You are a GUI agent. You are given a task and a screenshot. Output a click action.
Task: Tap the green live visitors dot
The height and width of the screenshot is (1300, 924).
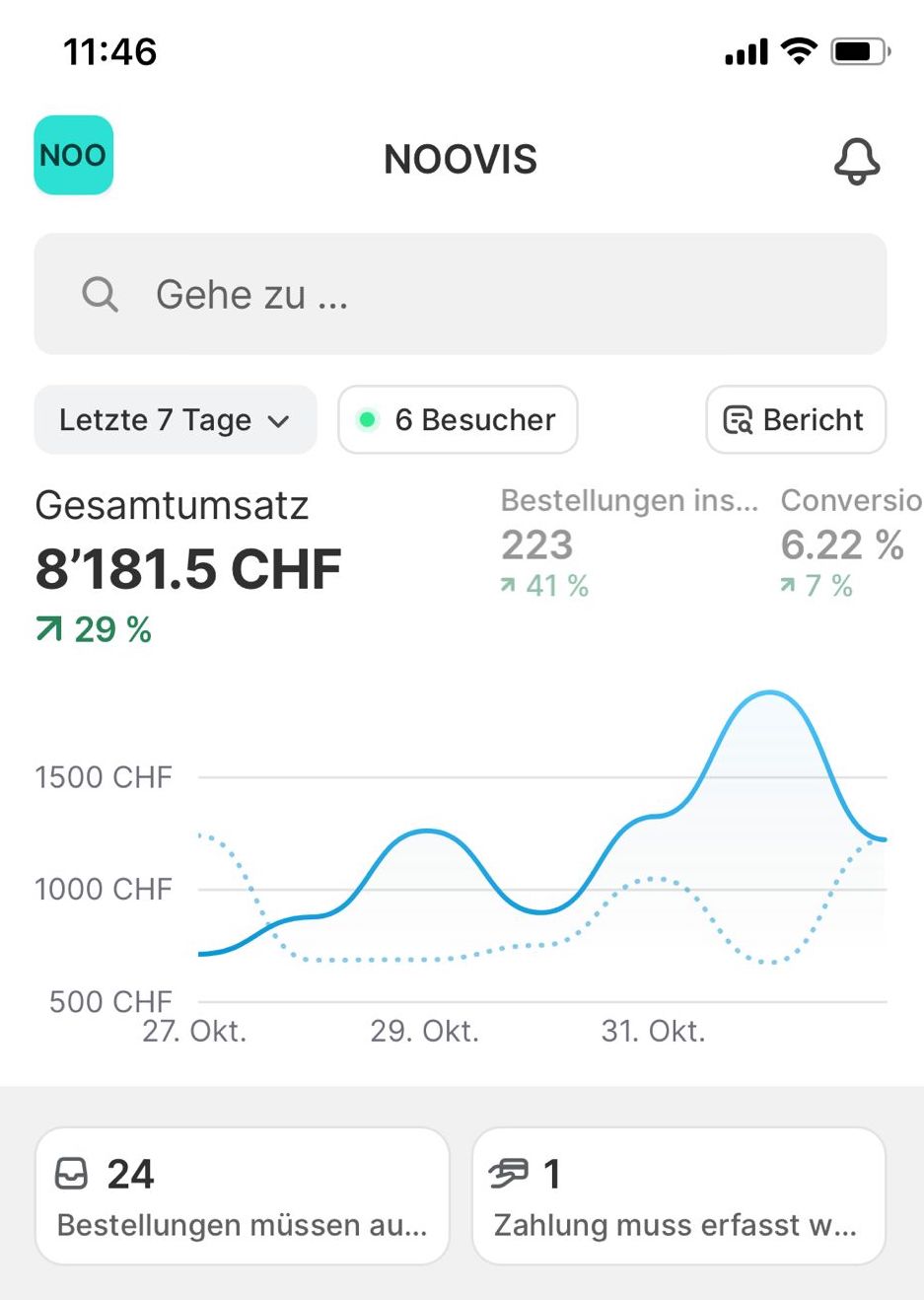click(x=368, y=420)
